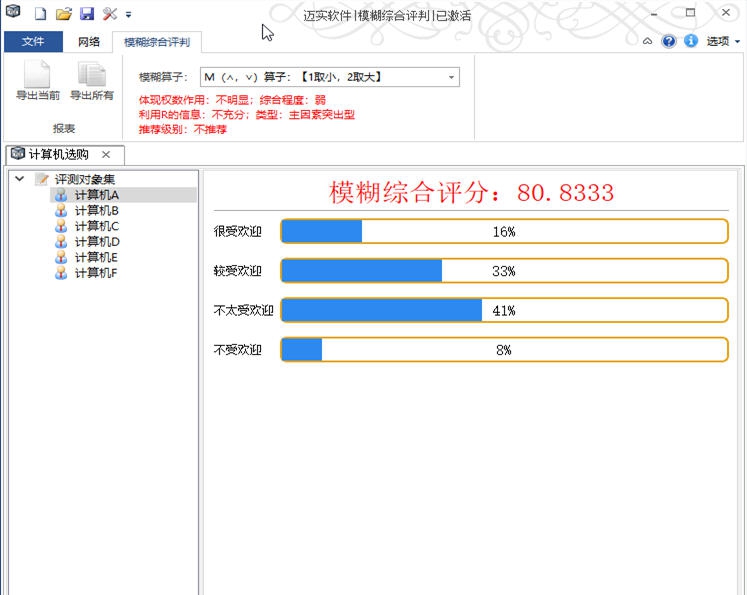Select 计算机E in the tree

coord(96,258)
